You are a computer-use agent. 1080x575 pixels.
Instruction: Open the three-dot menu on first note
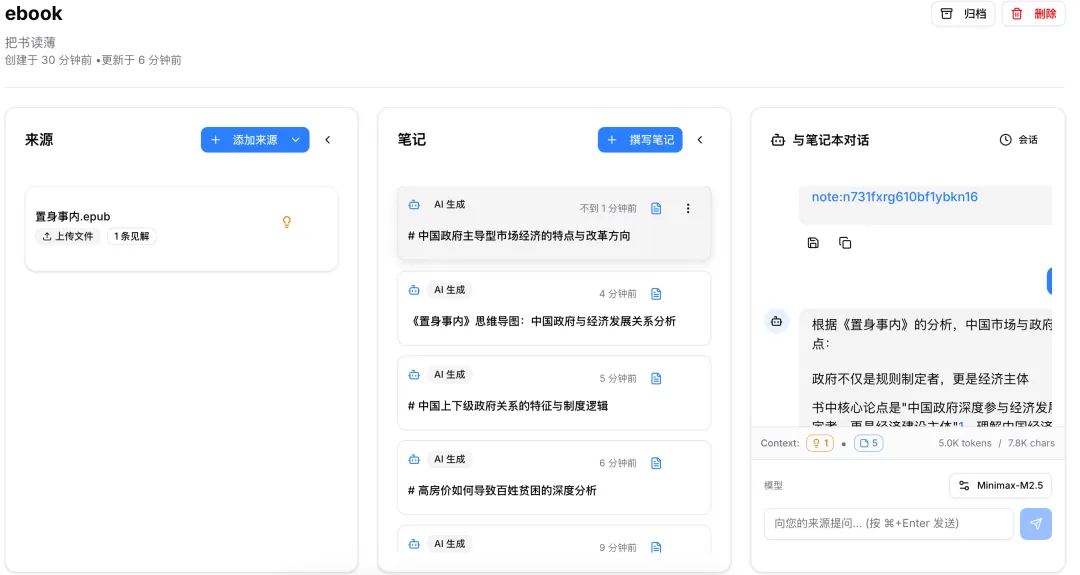click(x=687, y=209)
